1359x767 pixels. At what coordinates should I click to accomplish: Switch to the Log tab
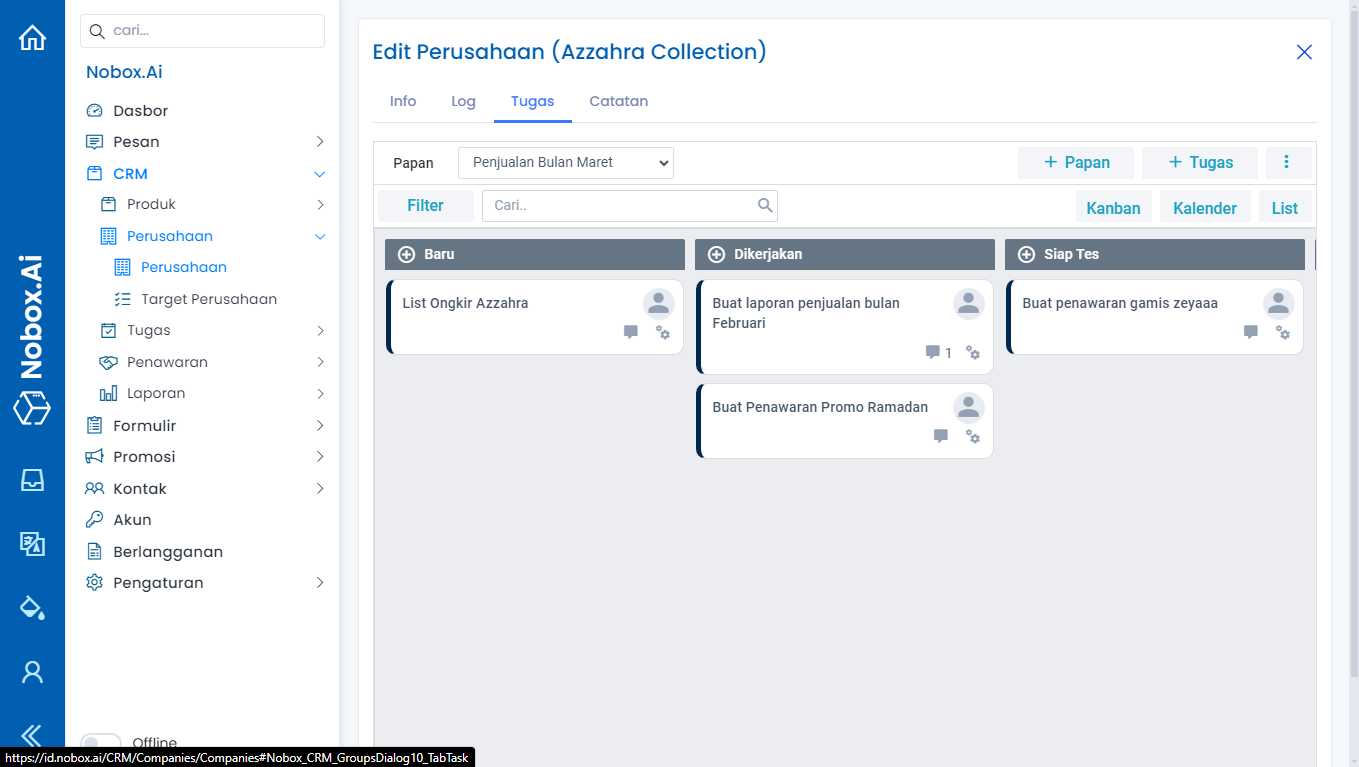463,101
